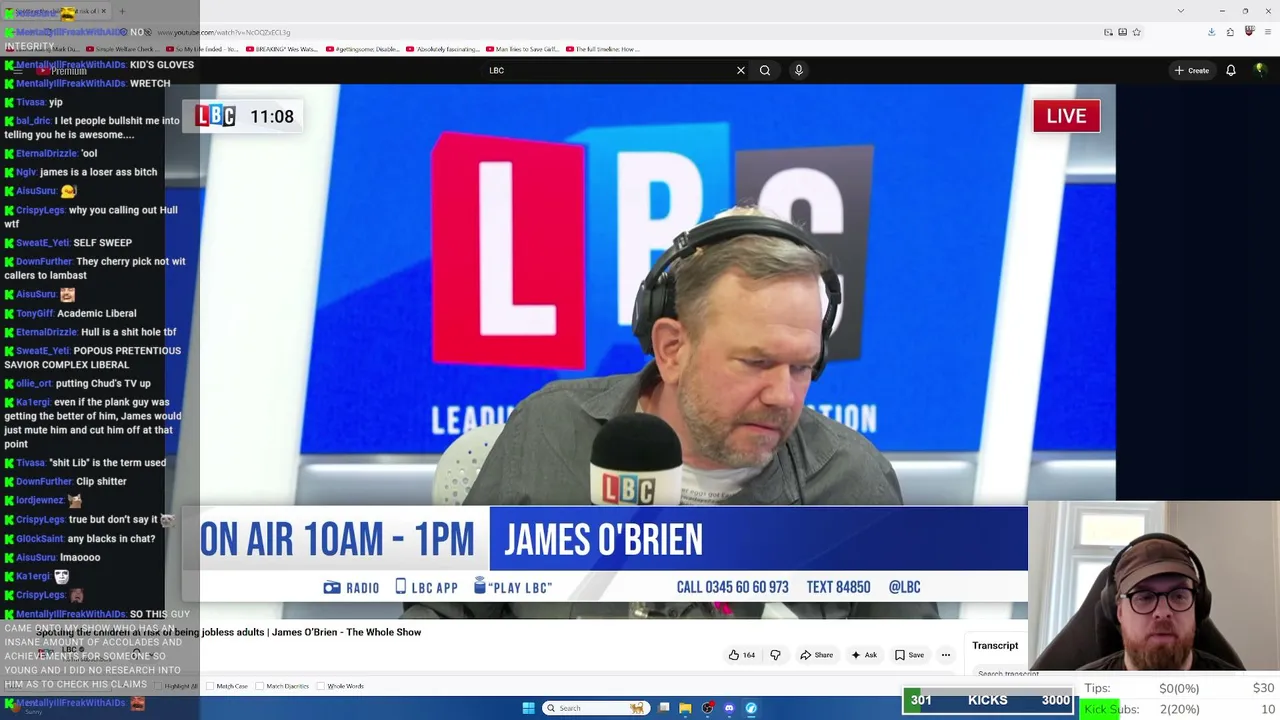
Task: Click the Windows taskbar search box
Action: 594,708
